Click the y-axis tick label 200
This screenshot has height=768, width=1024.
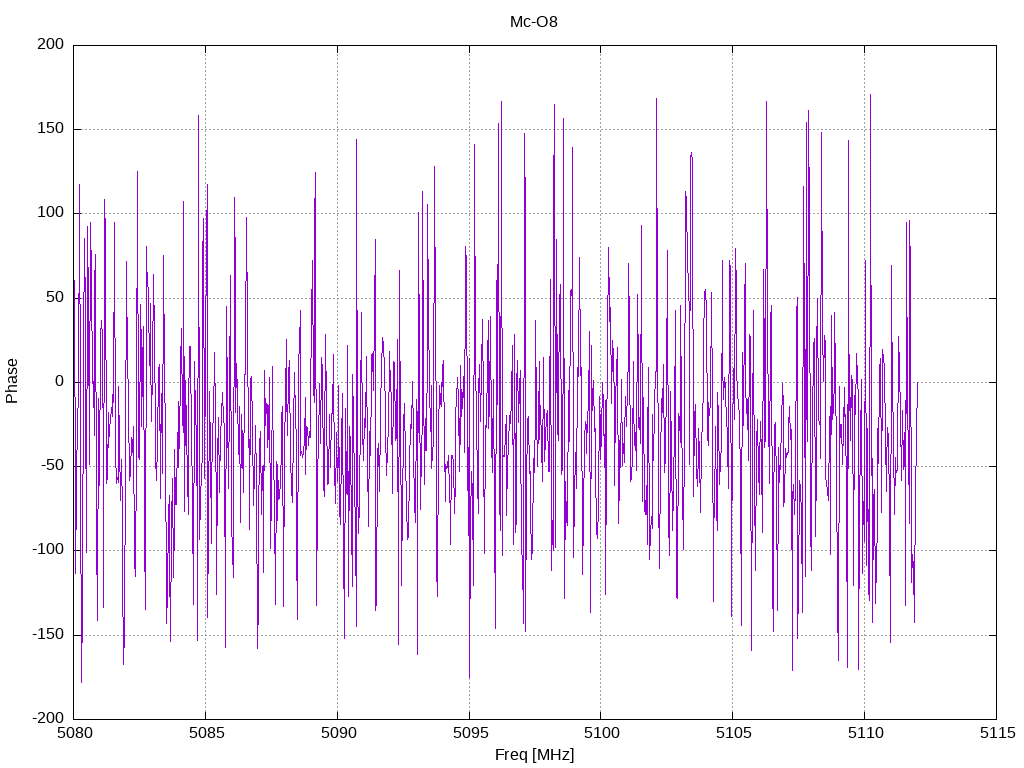tap(51, 44)
